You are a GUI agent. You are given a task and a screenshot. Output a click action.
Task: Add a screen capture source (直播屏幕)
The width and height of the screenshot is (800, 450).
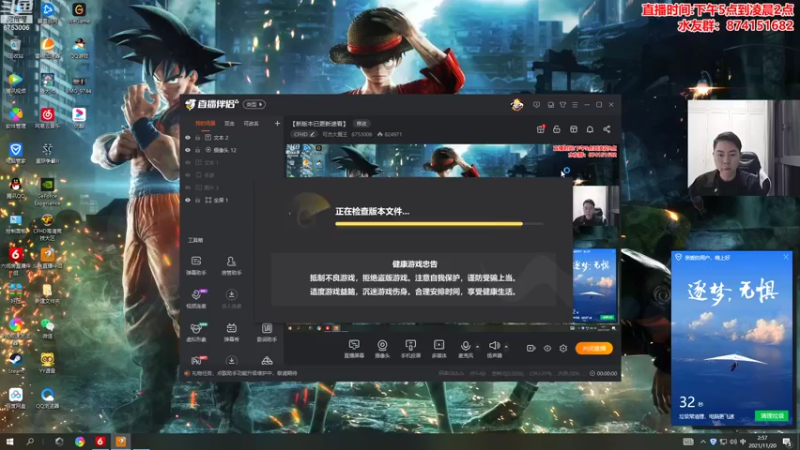(354, 349)
